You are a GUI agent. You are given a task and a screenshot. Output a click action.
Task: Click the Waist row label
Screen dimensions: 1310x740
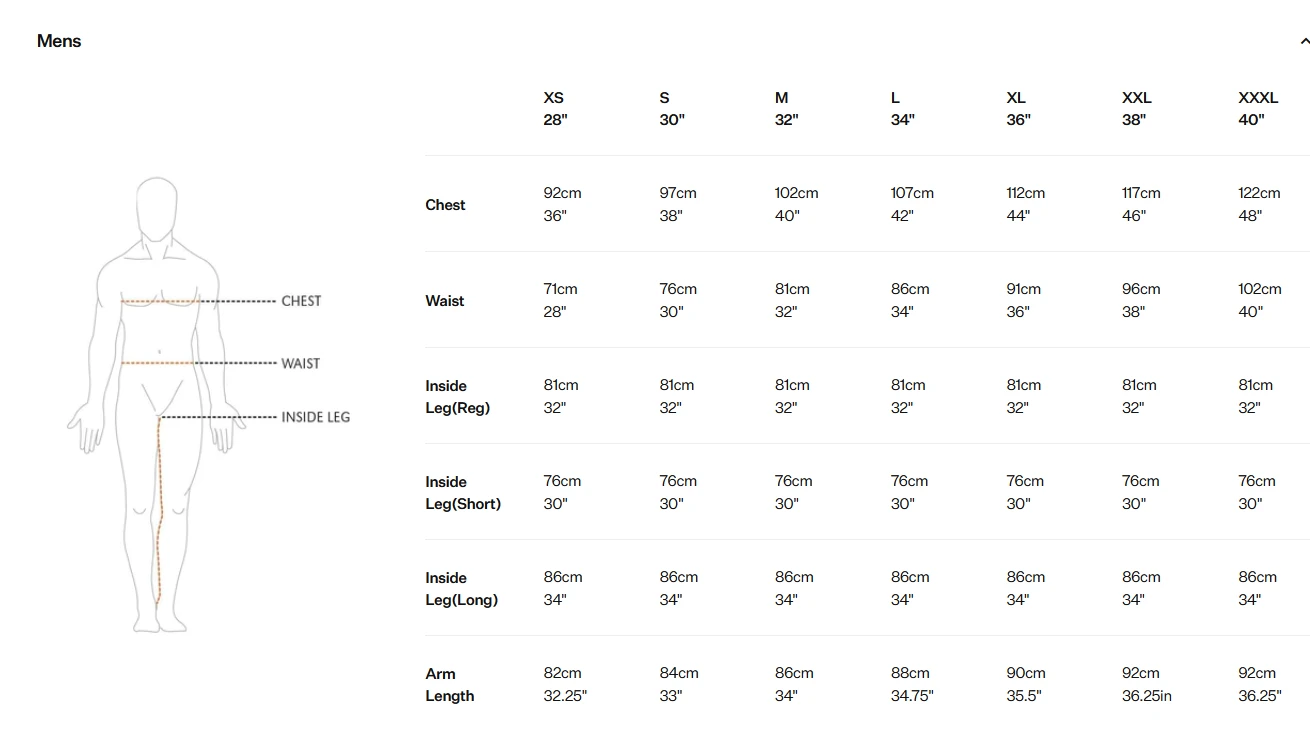click(x=444, y=301)
